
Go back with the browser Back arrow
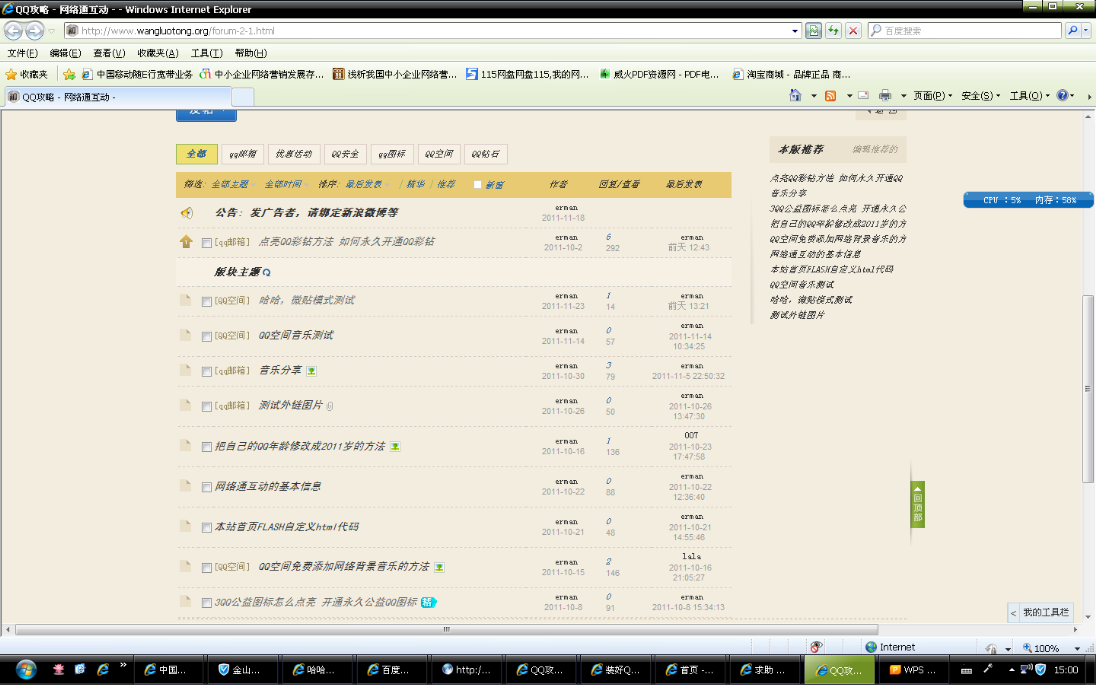click(13, 31)
